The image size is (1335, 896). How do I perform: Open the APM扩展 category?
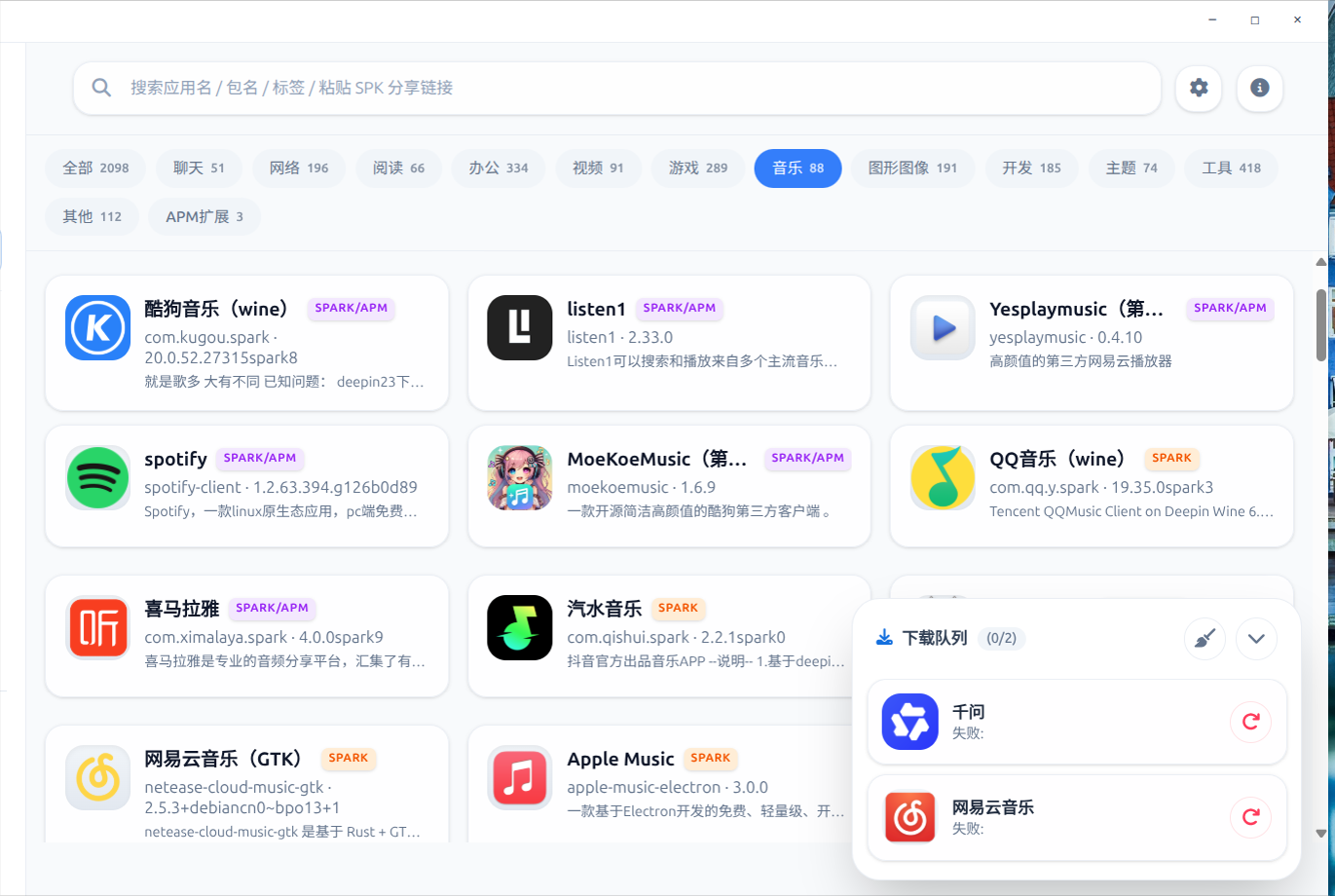(204, 216)
